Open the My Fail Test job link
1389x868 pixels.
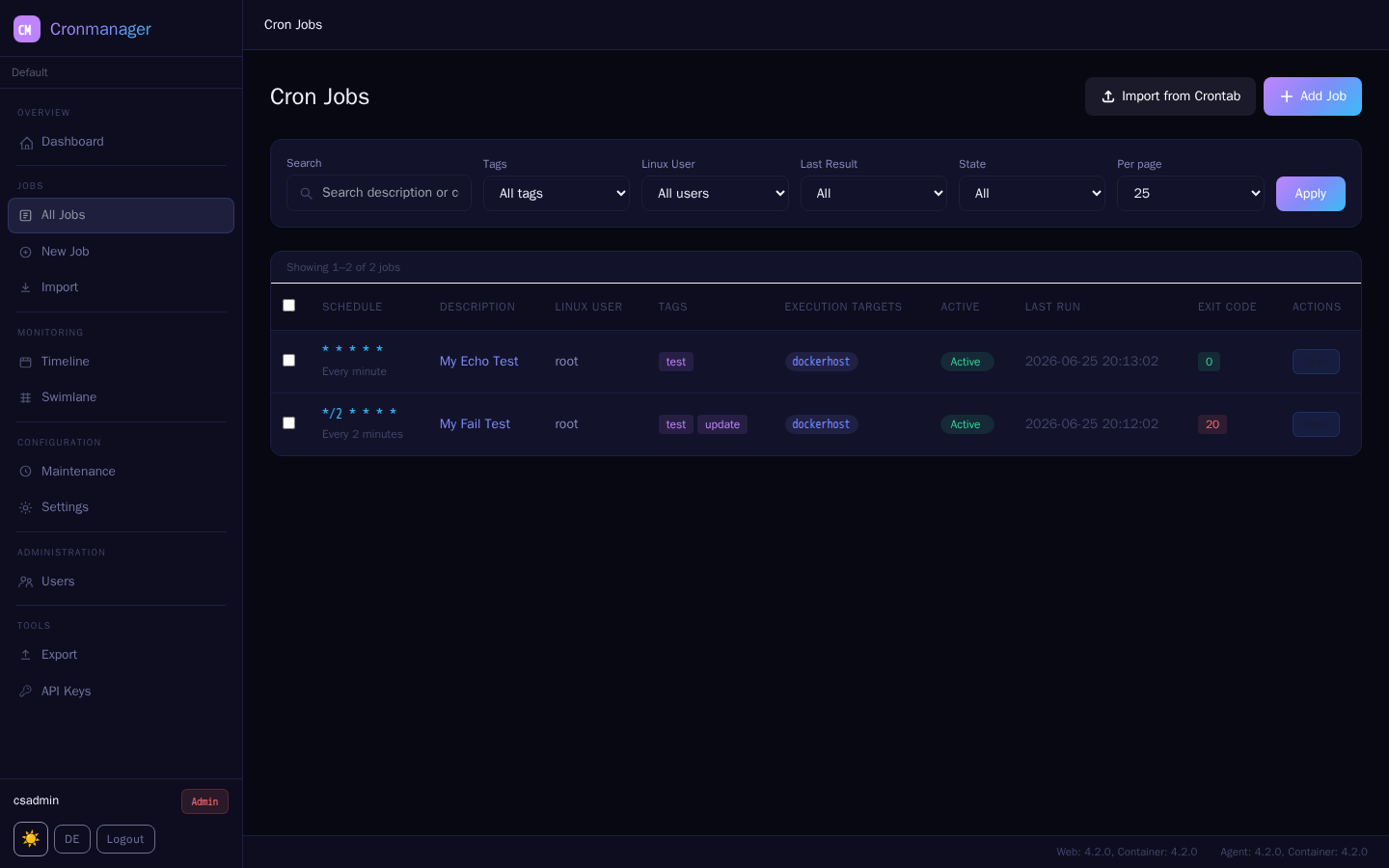point(475,424)
